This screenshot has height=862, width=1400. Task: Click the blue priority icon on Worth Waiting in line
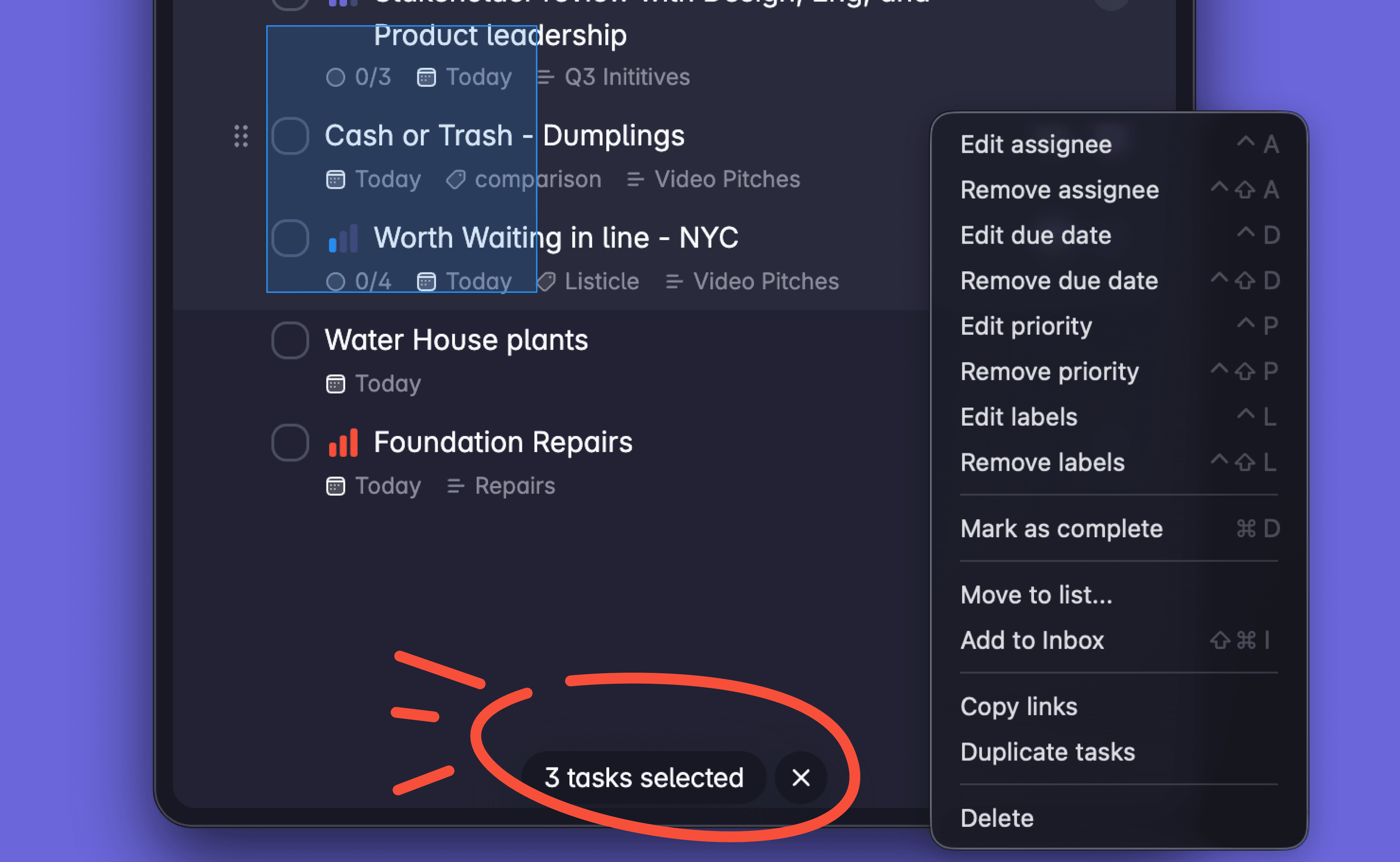tap(343, 238)
